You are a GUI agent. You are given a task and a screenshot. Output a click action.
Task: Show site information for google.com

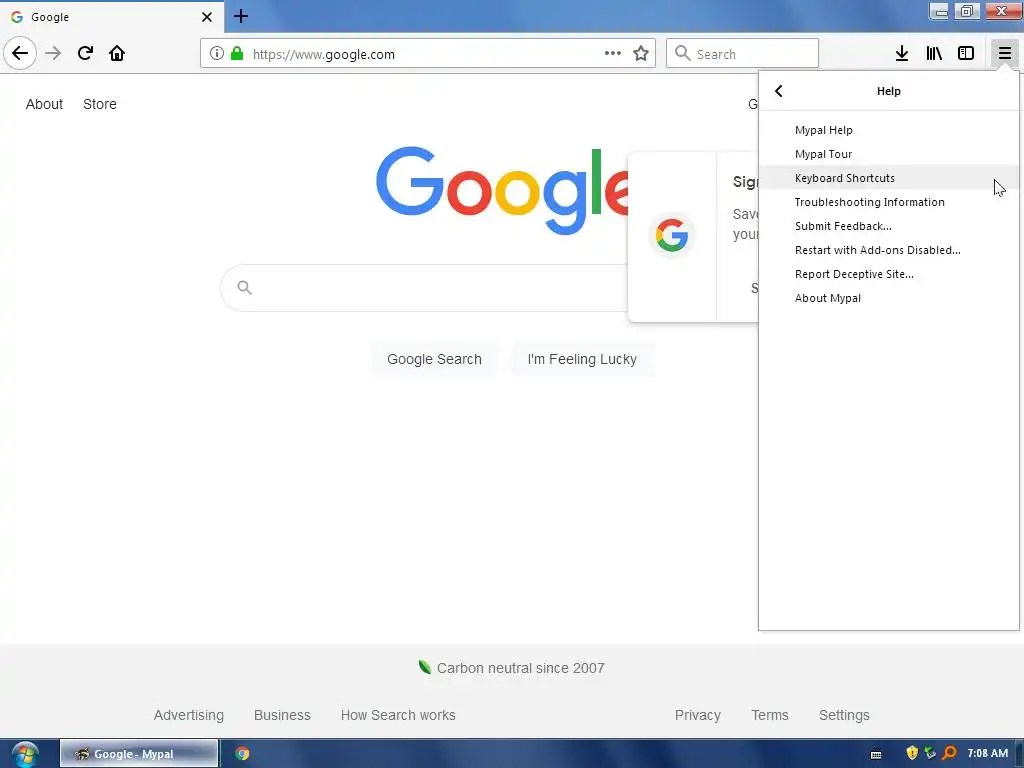pyautogui.click(x=217, y=54)
